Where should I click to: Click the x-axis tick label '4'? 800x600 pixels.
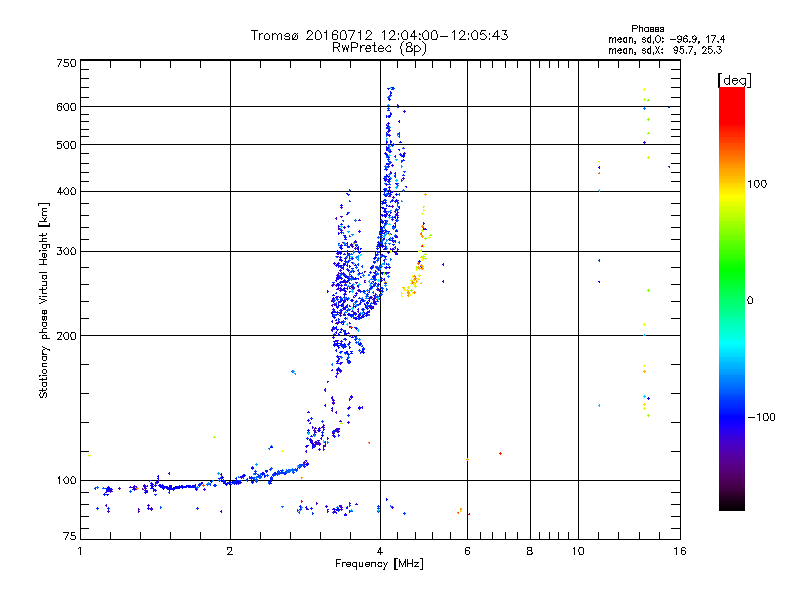tap(380, 551)
